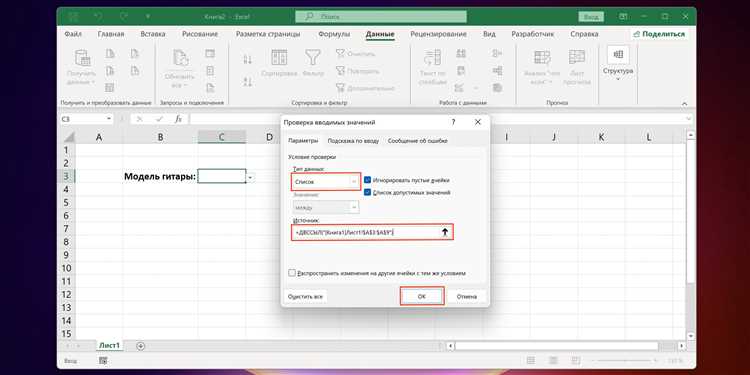This screenshot has width=750, height=375.
Task: Click the 'Модель гитары:' cell
Action: (x=160, y=176)
